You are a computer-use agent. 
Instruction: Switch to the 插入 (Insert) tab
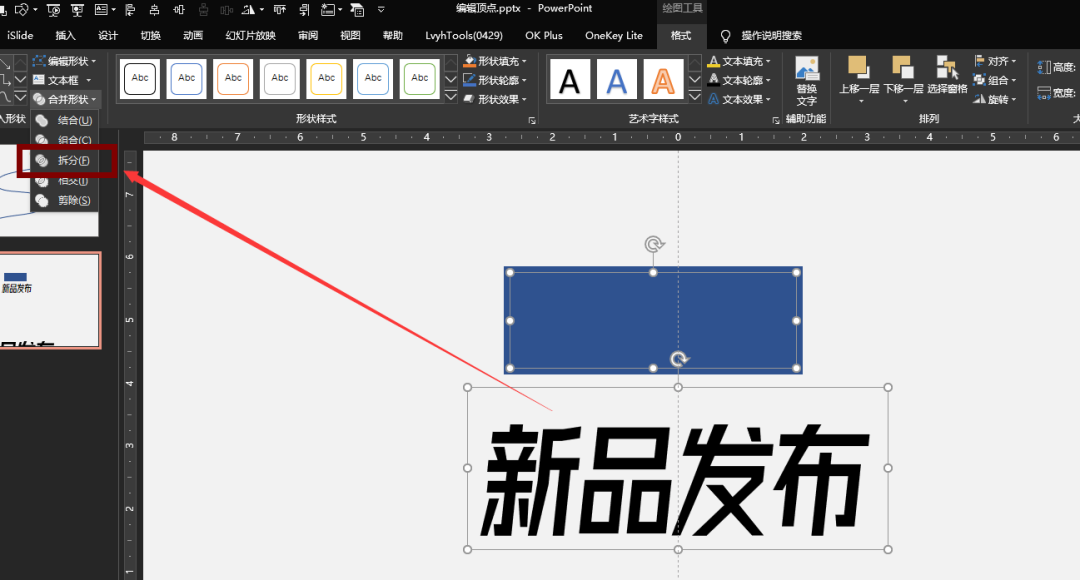point(65,35)
